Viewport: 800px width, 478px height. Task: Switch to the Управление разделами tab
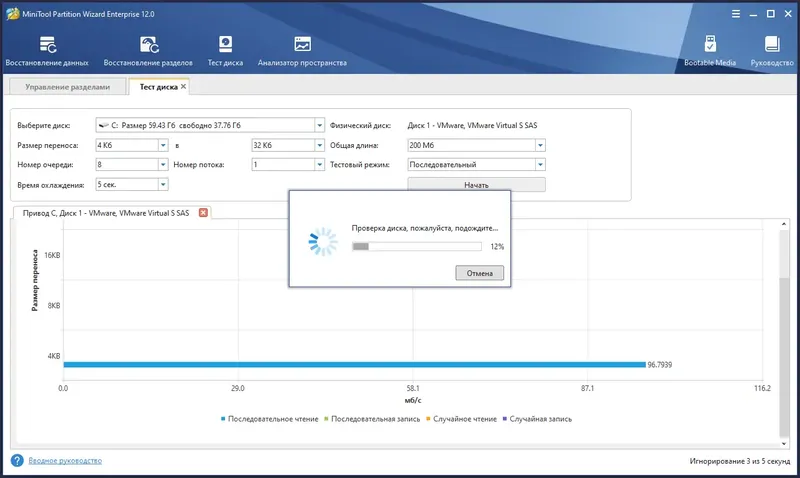tap(67, 87)
